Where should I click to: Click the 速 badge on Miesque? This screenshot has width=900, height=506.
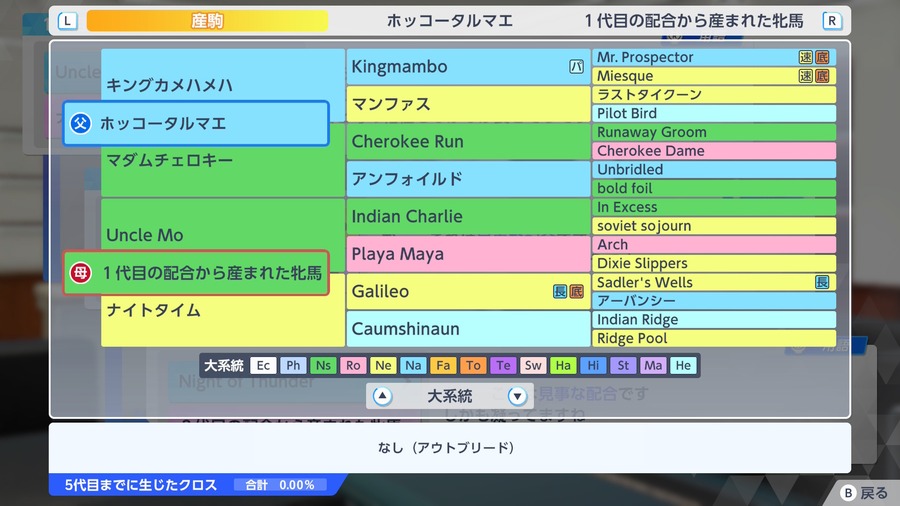[806, 76]
